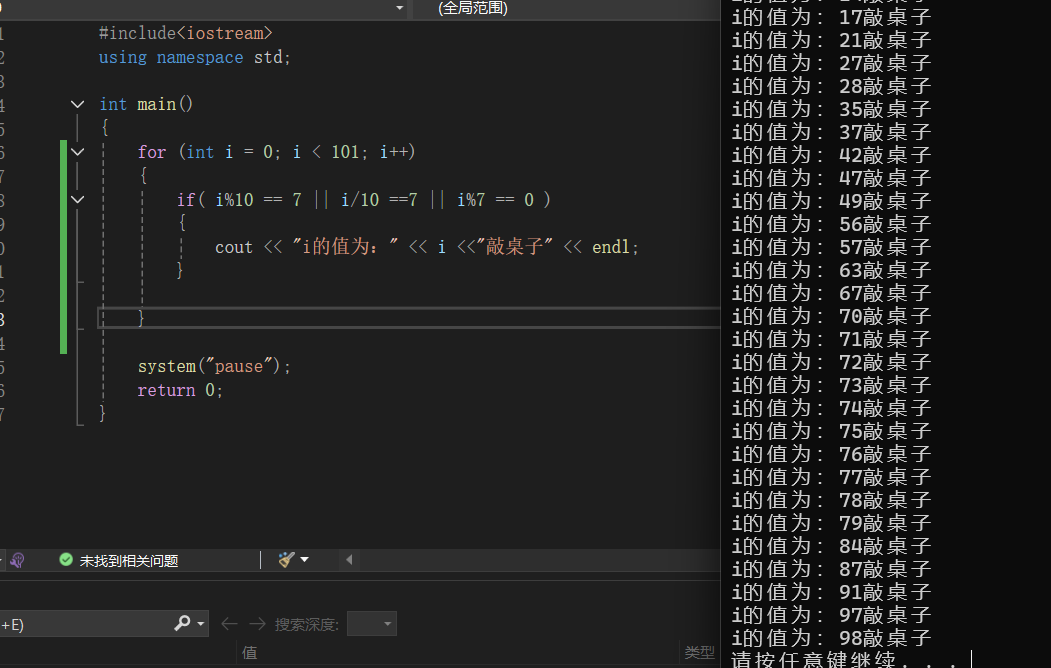This screenshot has width=1051, height=668.
Task: Click the closing brace on highlighted line
Action: pos(141,318)
